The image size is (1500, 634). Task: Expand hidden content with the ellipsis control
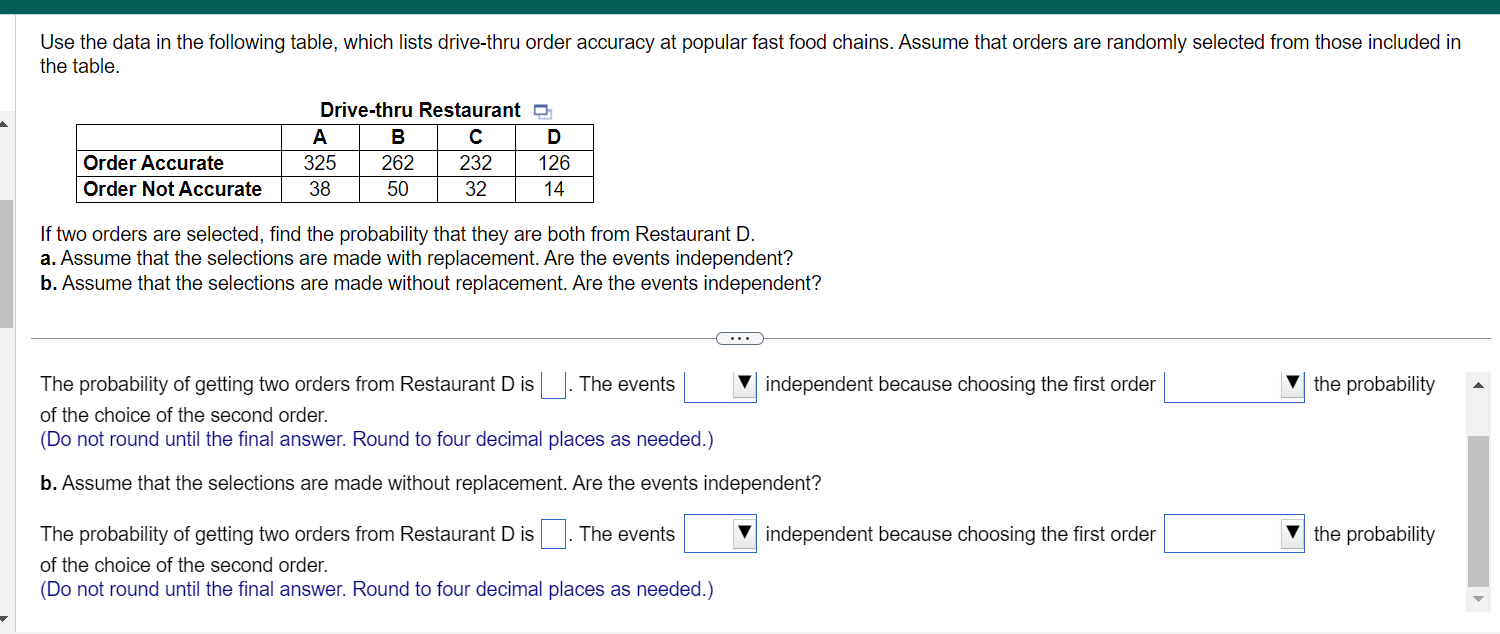[740, 338]
